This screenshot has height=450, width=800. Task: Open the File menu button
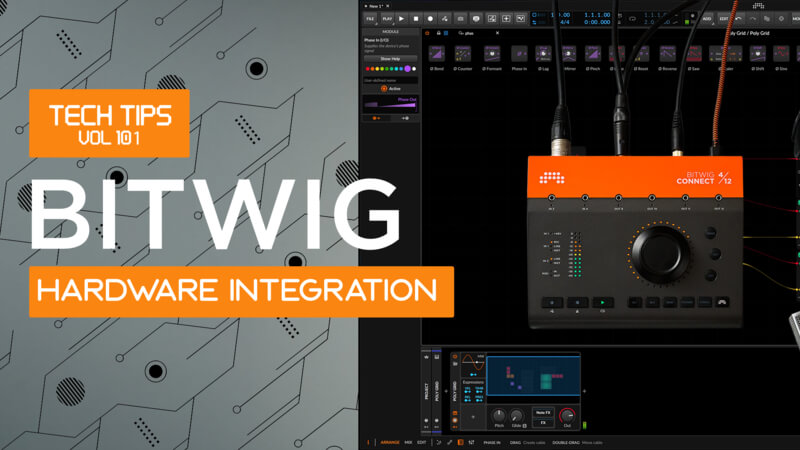(370, 18)
